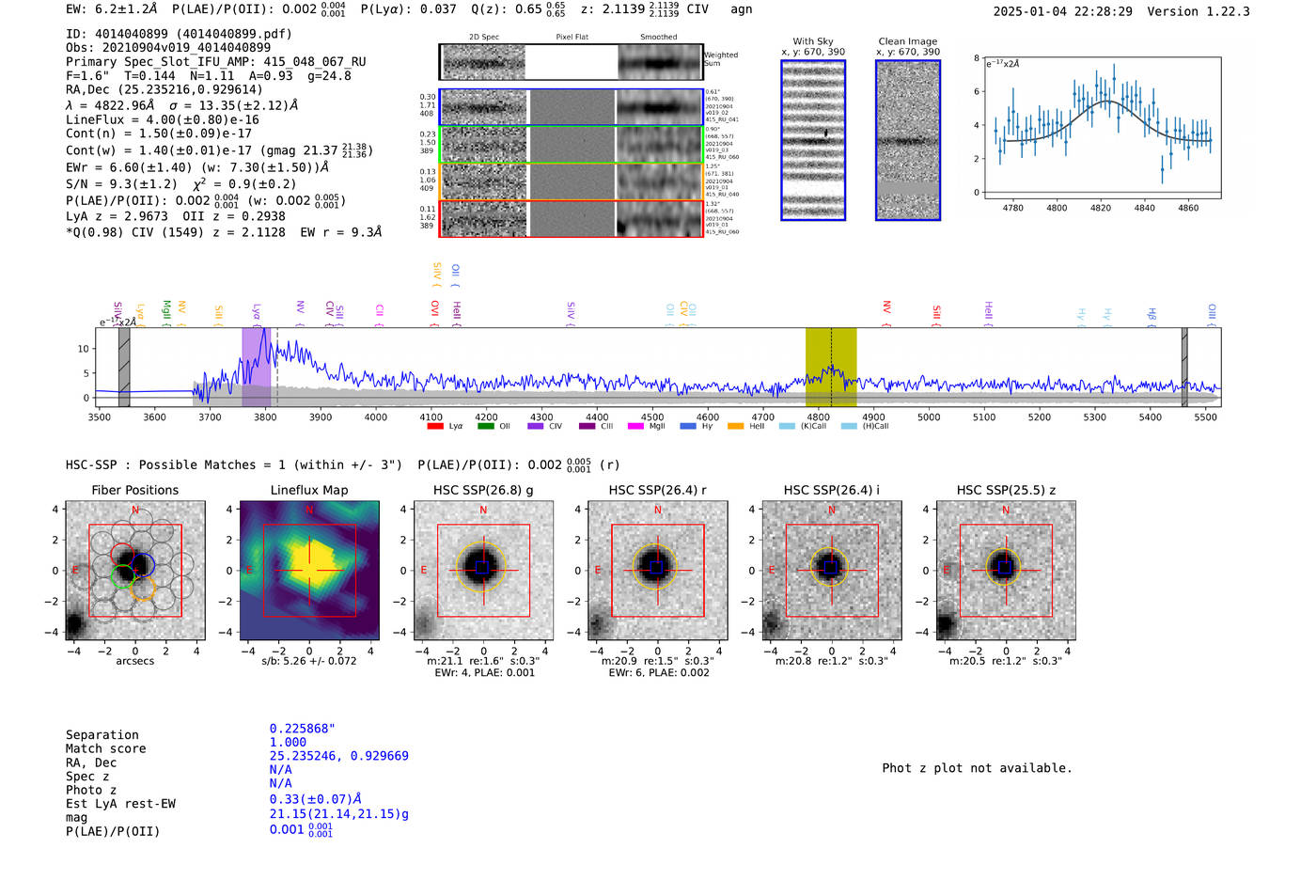Click the purple shaded band in spectrum

pos(257,368)
